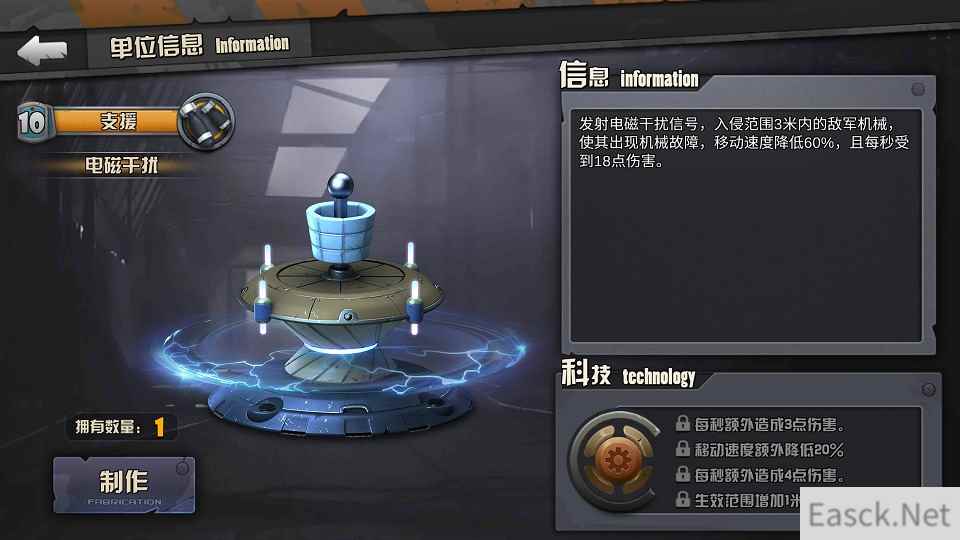Tap lock beside 移动速度额外降低20%

click(683, 449)
